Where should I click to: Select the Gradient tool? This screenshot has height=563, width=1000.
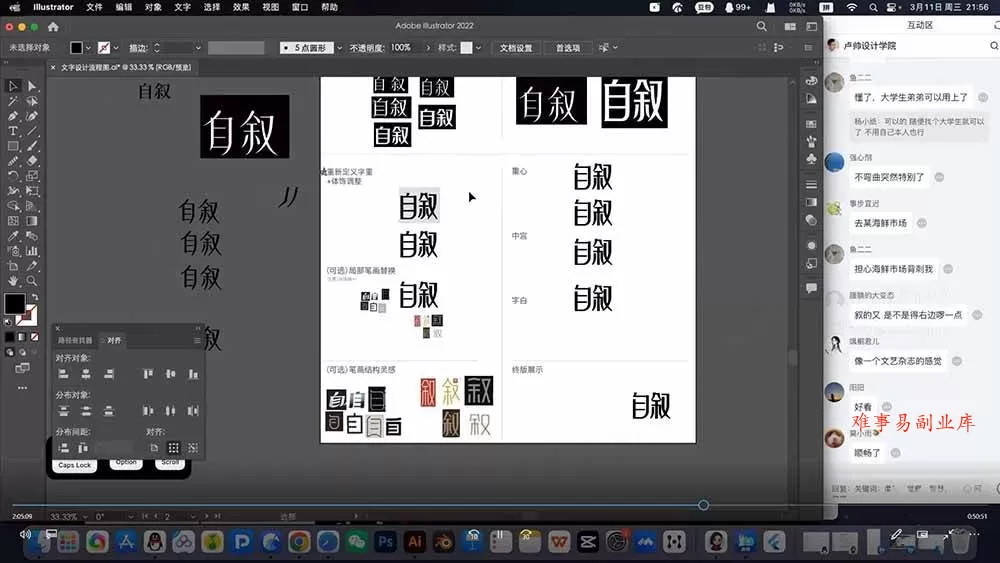(32, 221)
